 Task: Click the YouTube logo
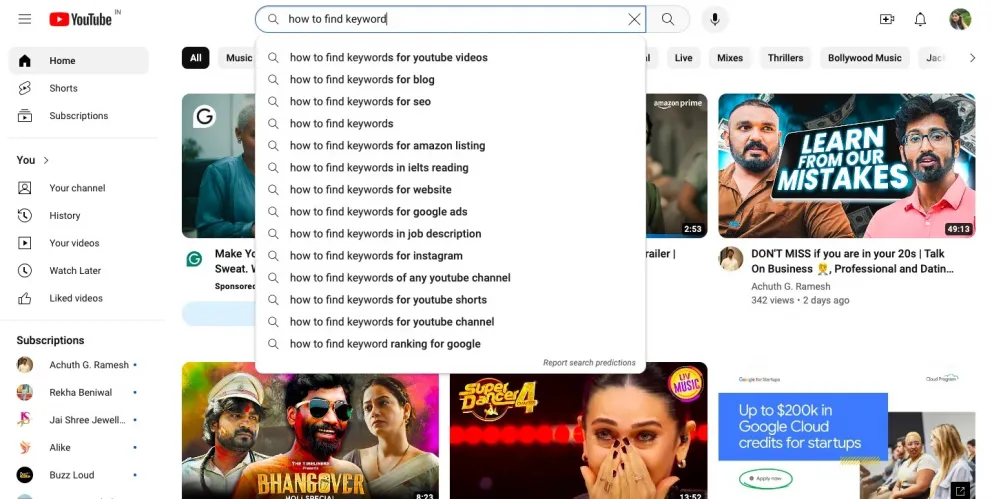[80, 19]
